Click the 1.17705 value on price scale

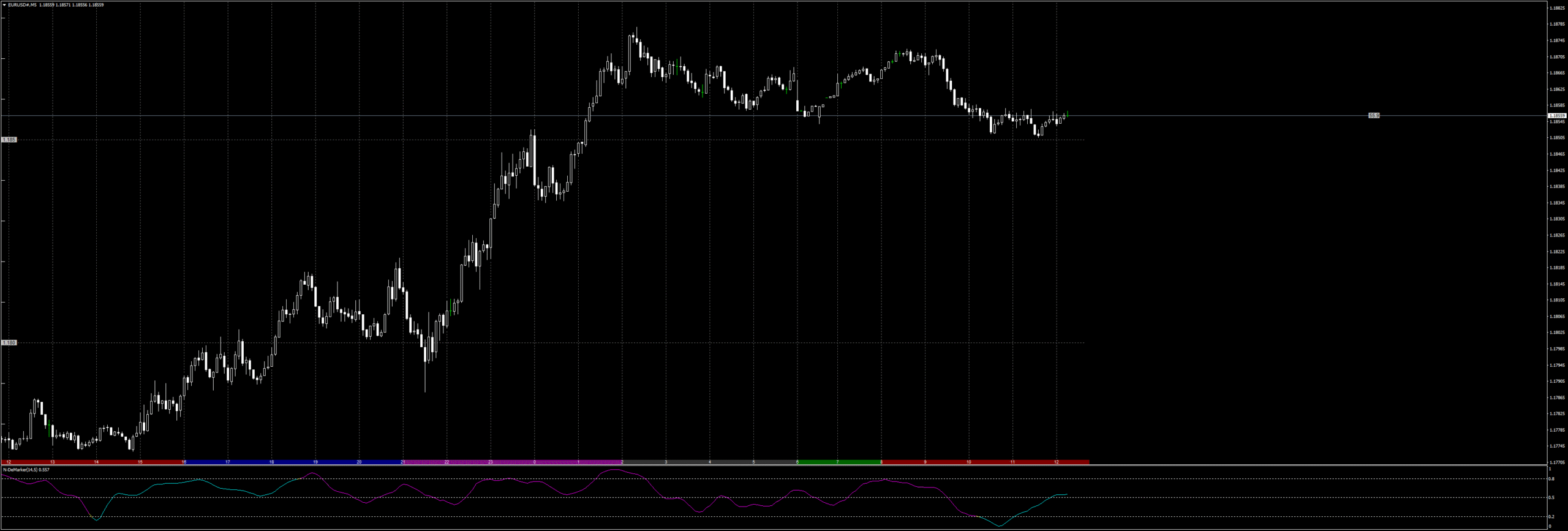pyautogui.click(x=1556, y=462)
